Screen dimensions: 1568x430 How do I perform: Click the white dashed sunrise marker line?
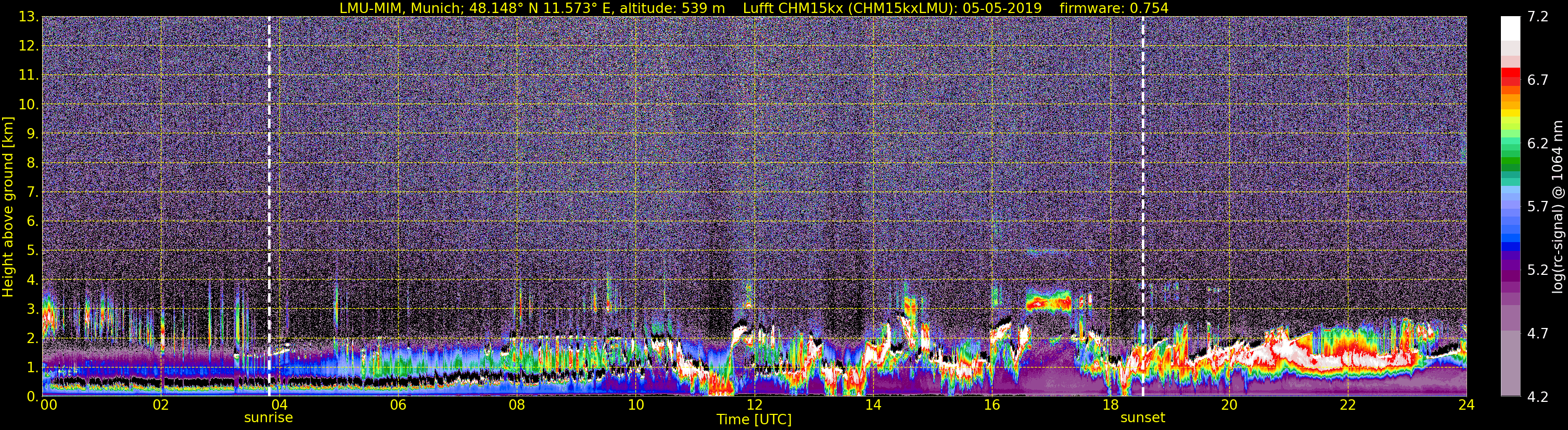click(269, 207)
